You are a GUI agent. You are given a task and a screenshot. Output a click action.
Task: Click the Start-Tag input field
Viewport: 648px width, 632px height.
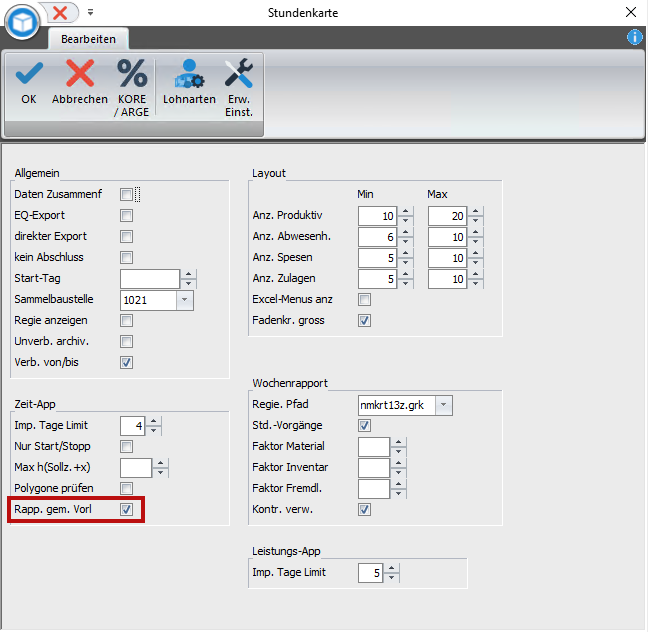tap(150, 279)
